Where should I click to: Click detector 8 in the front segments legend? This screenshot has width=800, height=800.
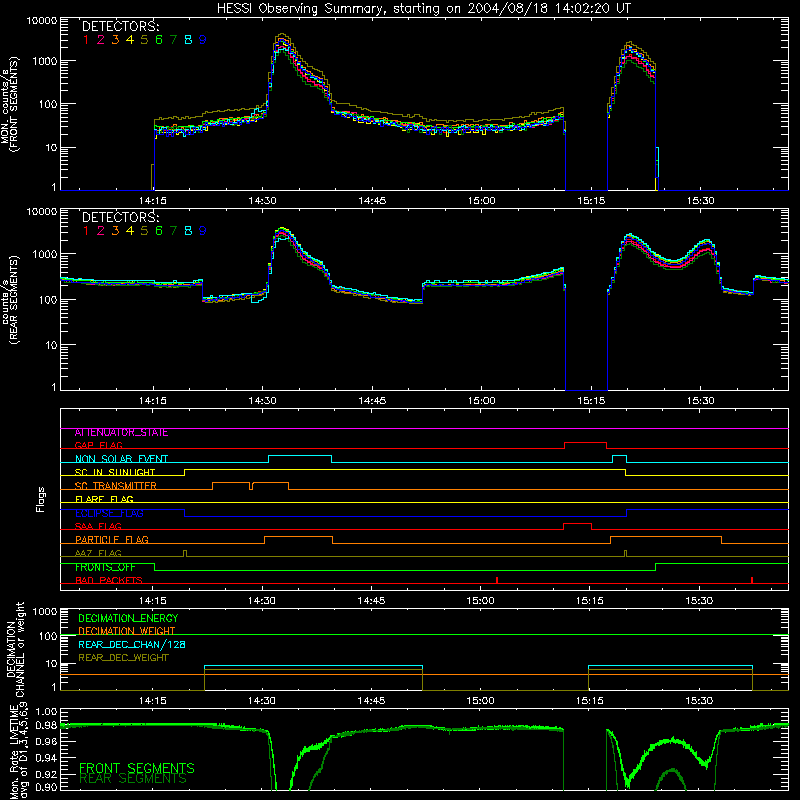click(188, 40)
